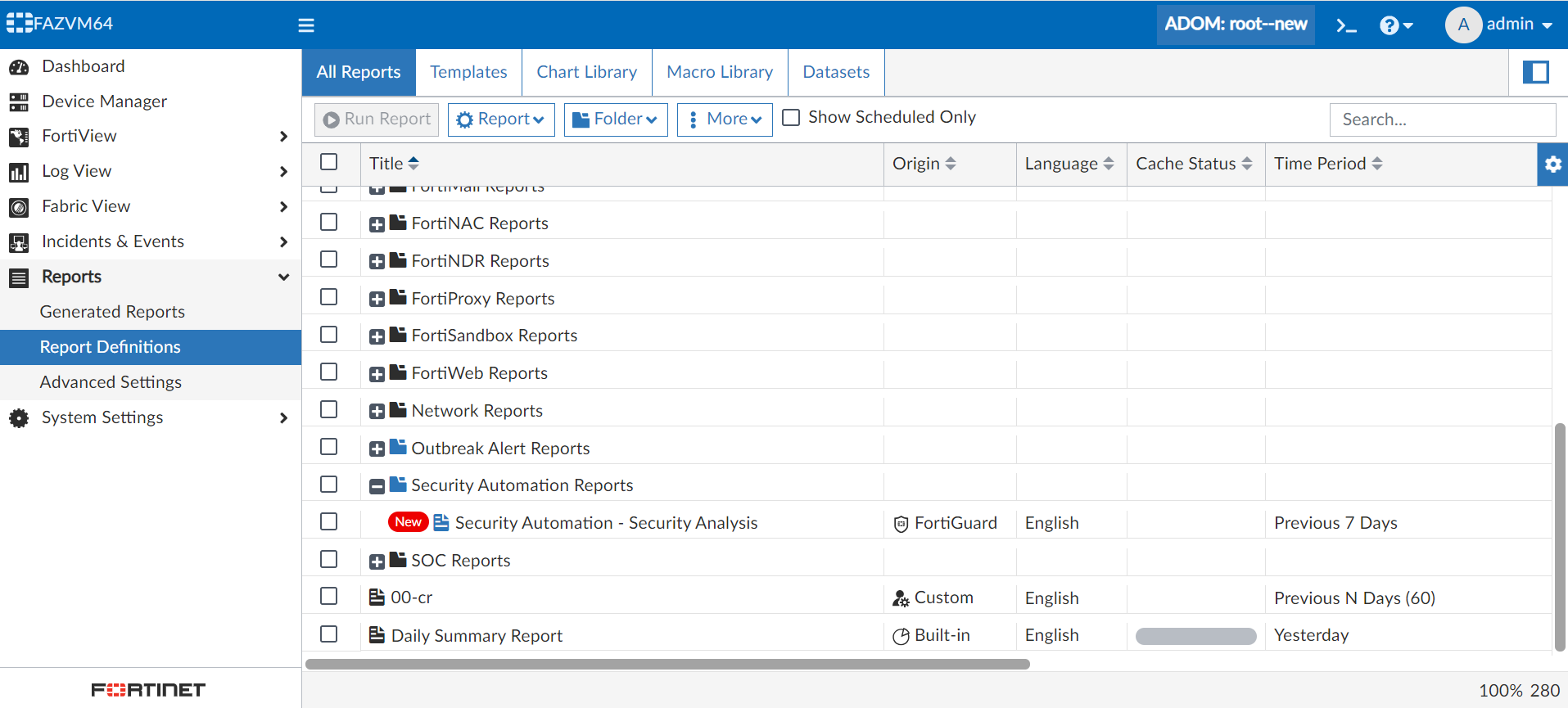Sort by Title column arrows
Viewport: 1568px width, 708px height.
[413, 164]
